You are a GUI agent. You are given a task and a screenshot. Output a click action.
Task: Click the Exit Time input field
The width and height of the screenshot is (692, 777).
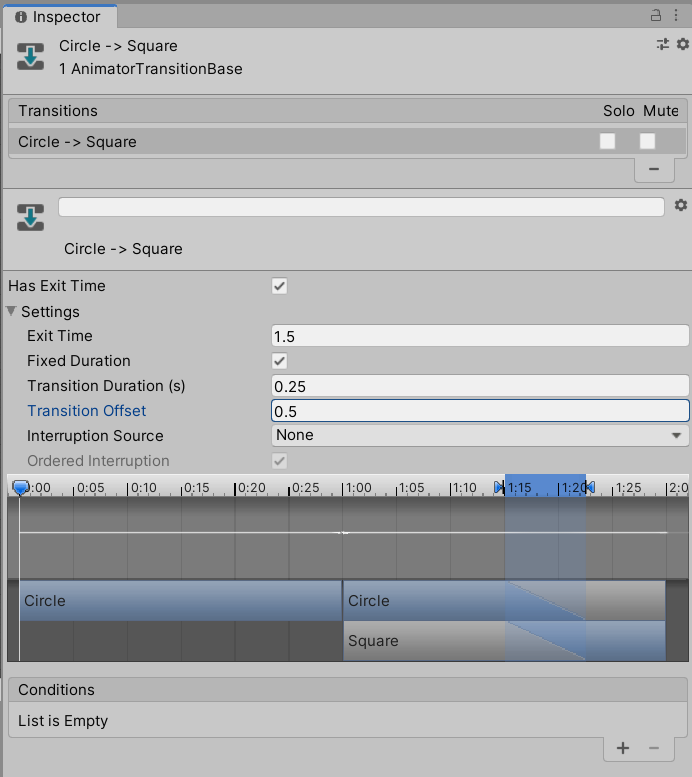pyautogui.click(x=480, y=336)
